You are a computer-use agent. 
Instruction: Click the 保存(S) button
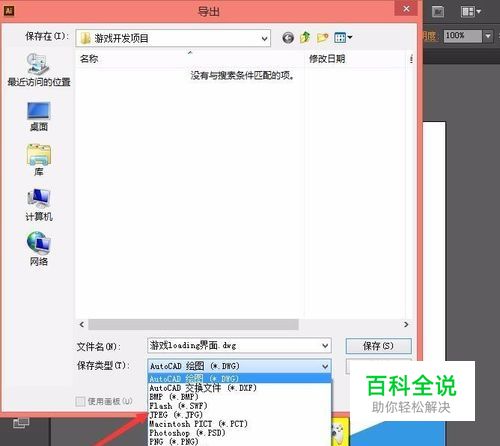tap(378, 346)
